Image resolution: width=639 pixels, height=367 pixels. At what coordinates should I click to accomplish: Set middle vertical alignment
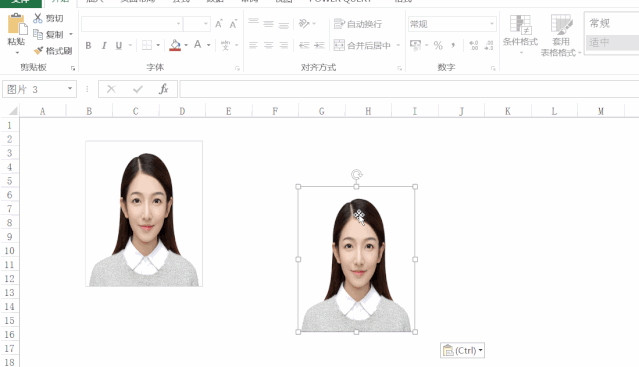click(x=269, y=24)
